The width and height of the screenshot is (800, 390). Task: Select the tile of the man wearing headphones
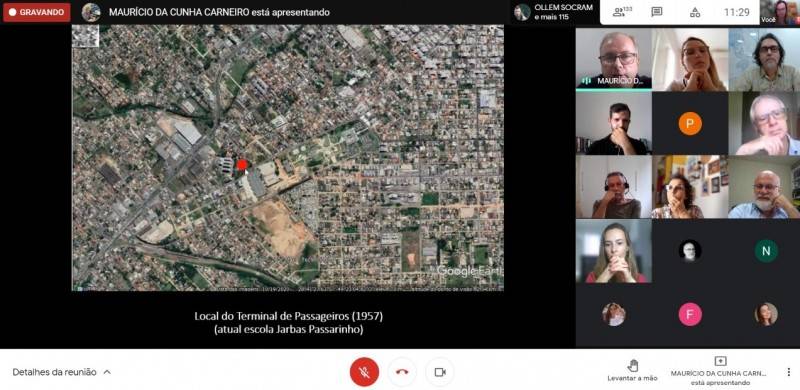coord(614,187)
